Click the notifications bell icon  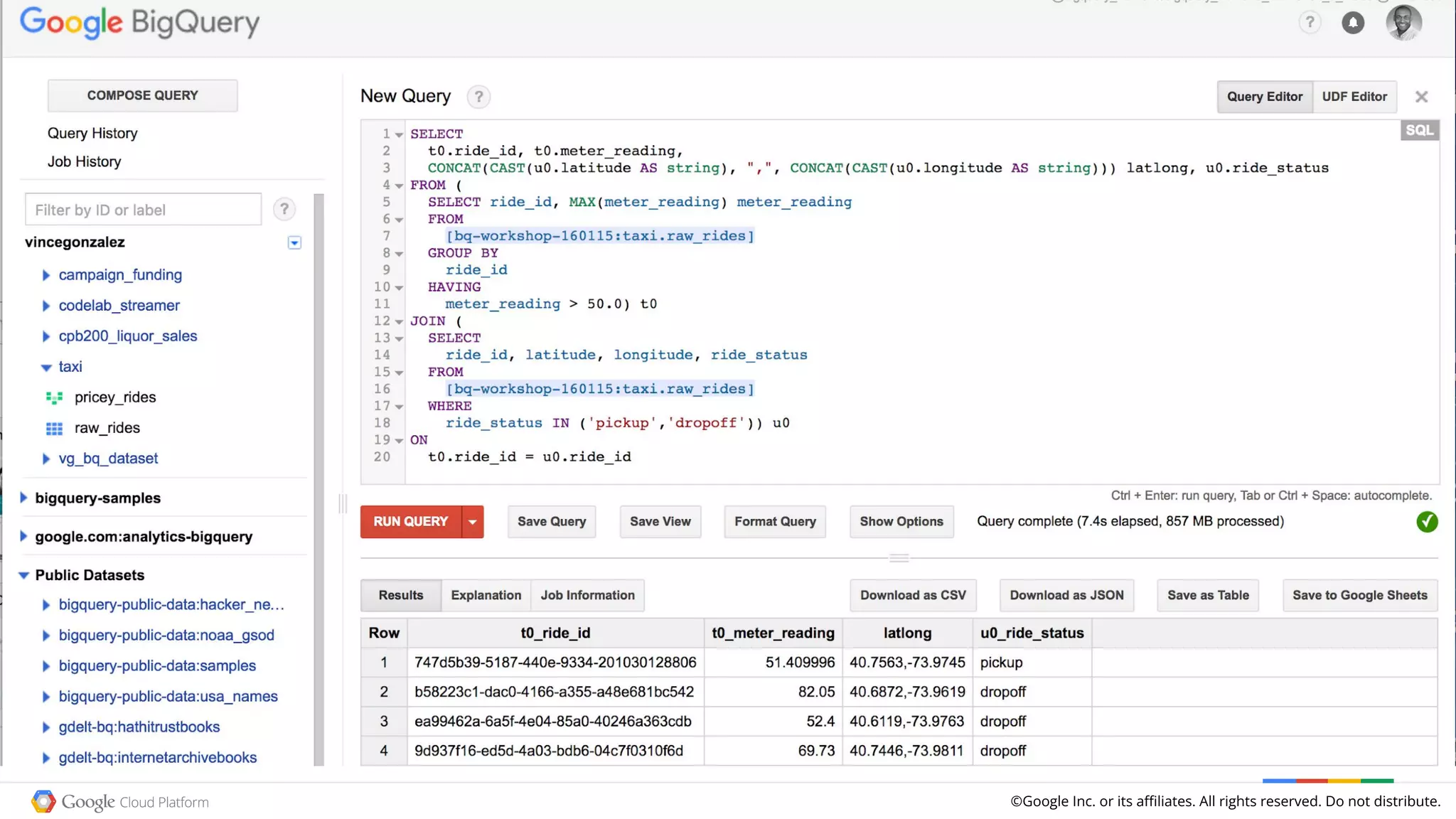pos(1352,23)
